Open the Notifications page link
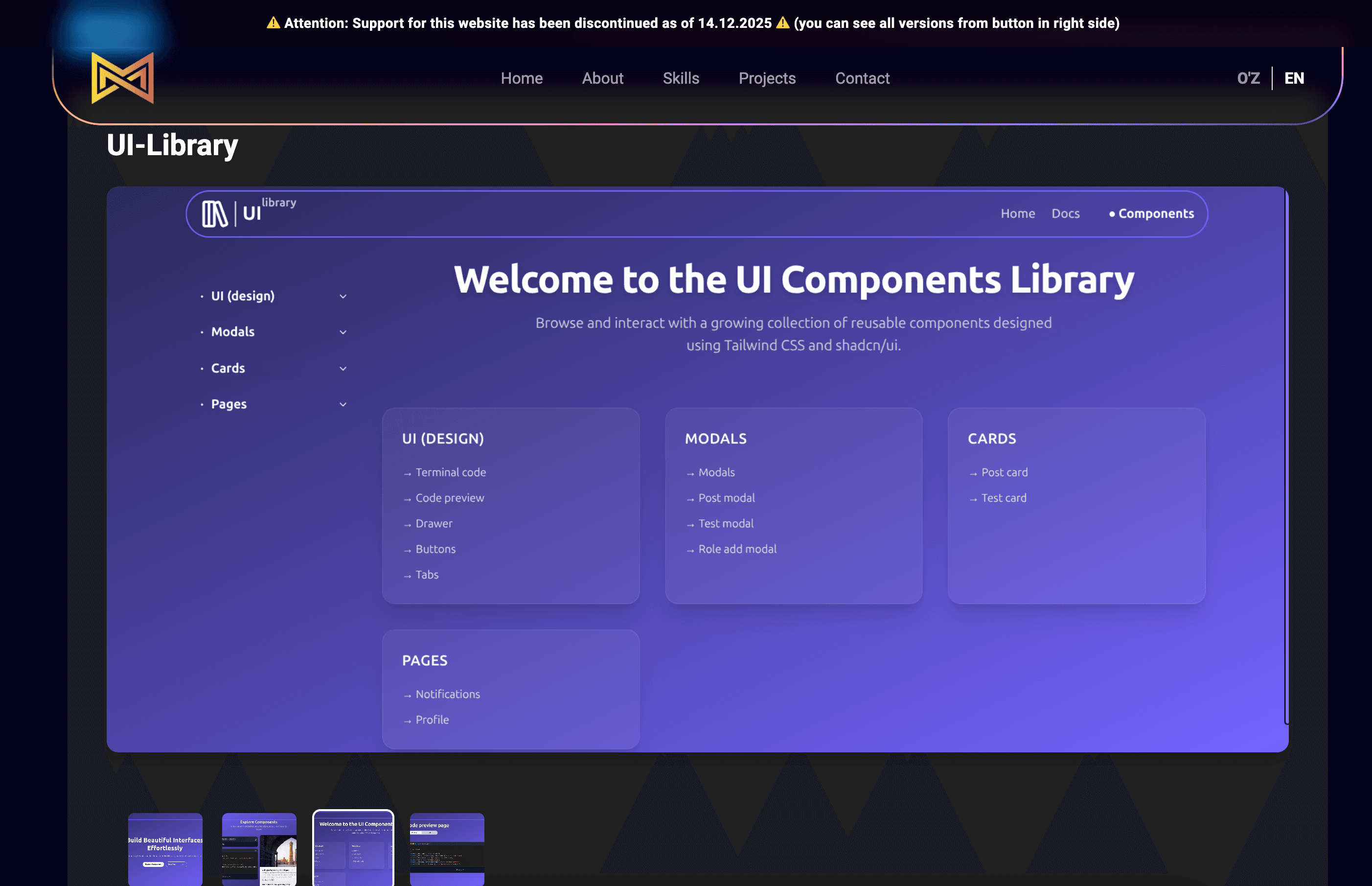The height and width of the screenshot is (886, 1372). tap(447, 695)
